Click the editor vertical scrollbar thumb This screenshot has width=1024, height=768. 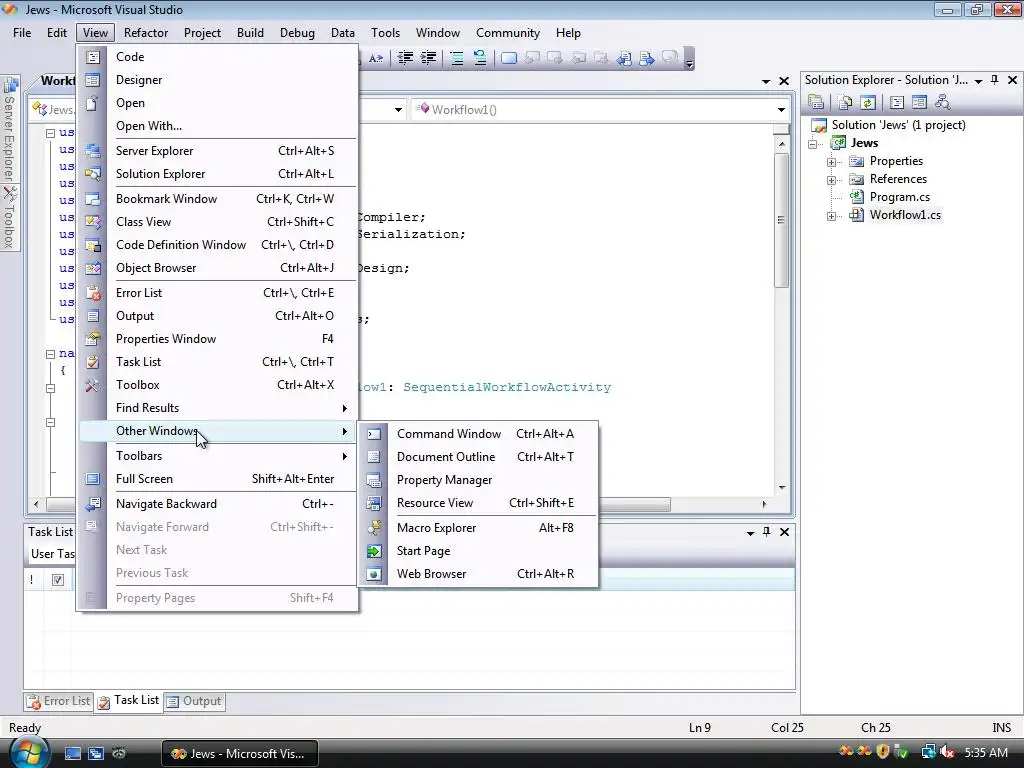pos(781,219)
